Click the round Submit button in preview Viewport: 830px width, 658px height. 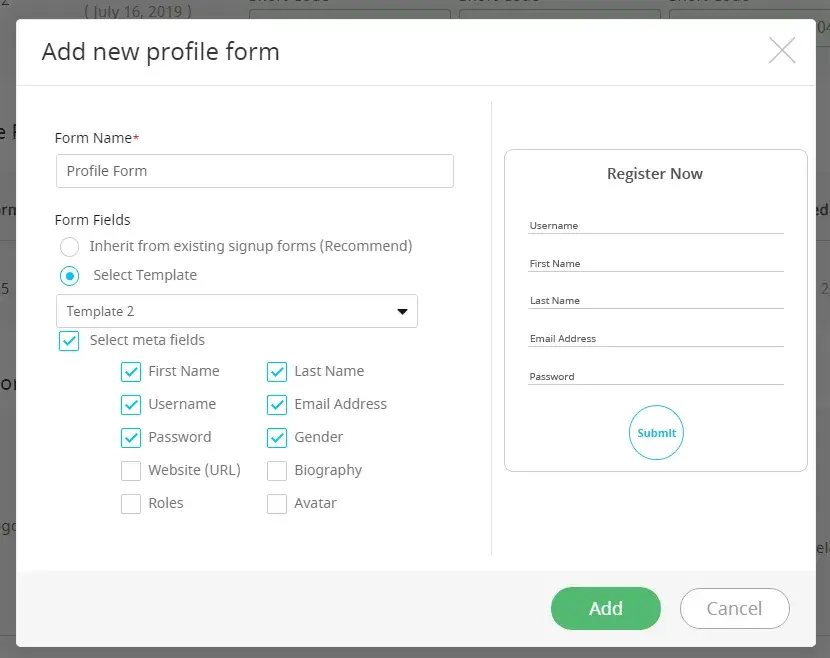coord(656,433)
